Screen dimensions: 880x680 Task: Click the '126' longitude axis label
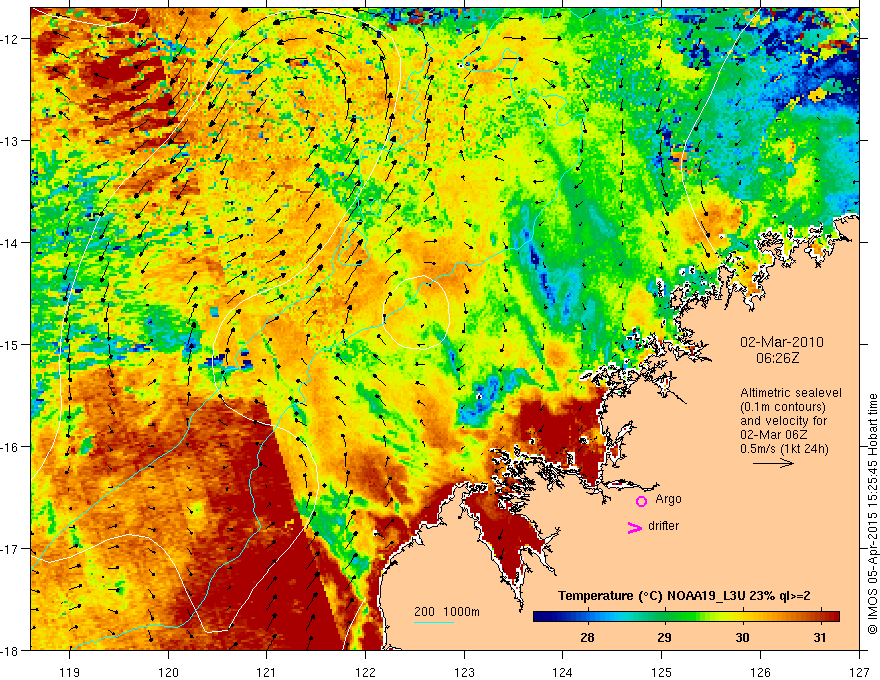(760, 672)
